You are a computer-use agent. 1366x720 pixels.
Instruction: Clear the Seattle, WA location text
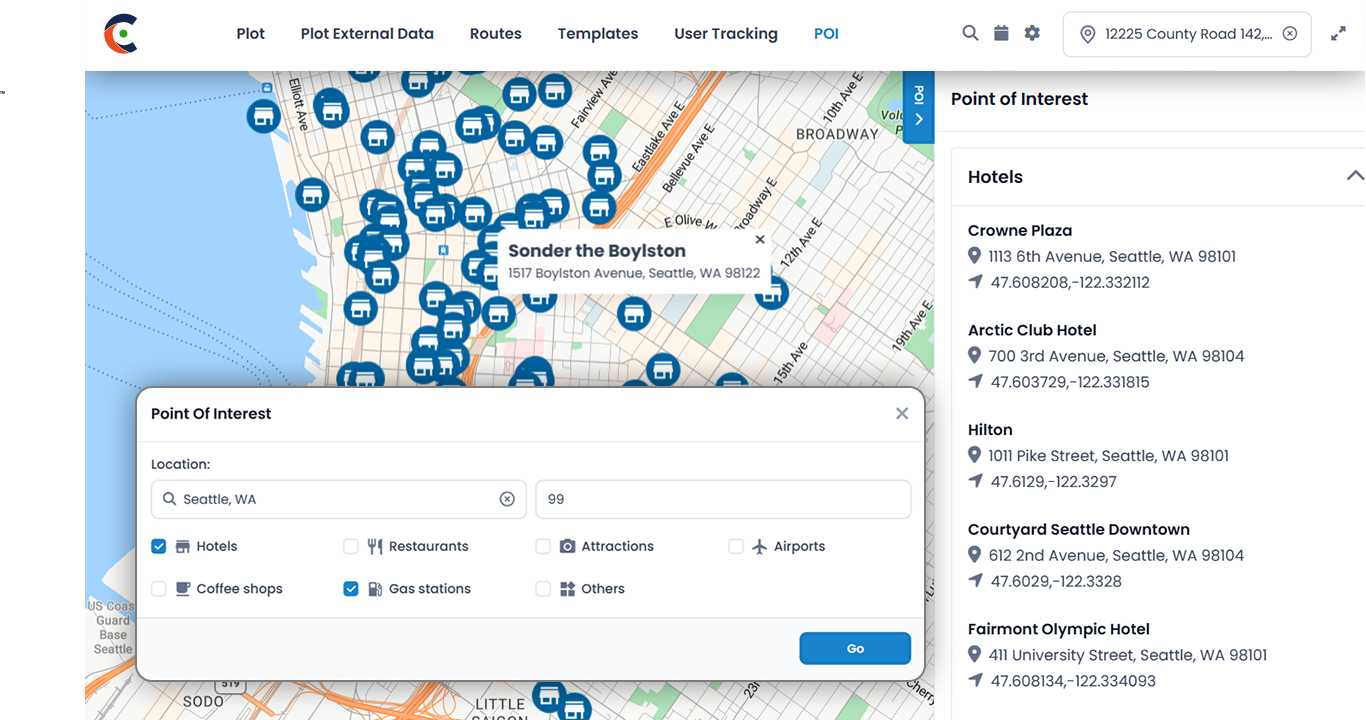507,499
